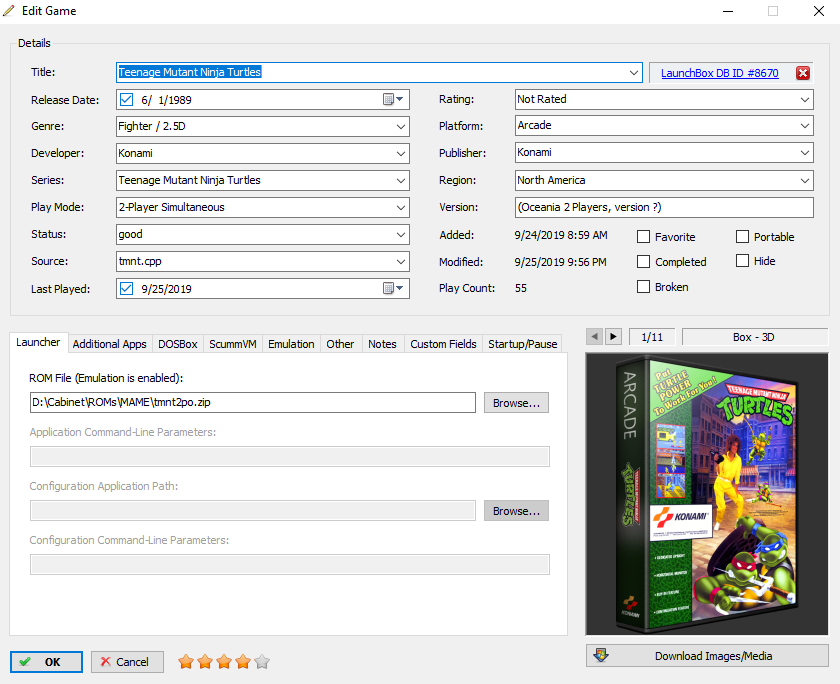This screenshot has height=684, width=840.
Task: Browse for the ROM file
Action: tap(516, 403)
